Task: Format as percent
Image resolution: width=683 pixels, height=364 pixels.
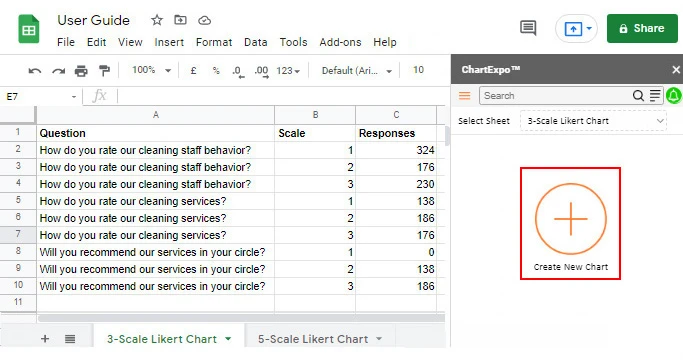Action: [x=216, y=71]
